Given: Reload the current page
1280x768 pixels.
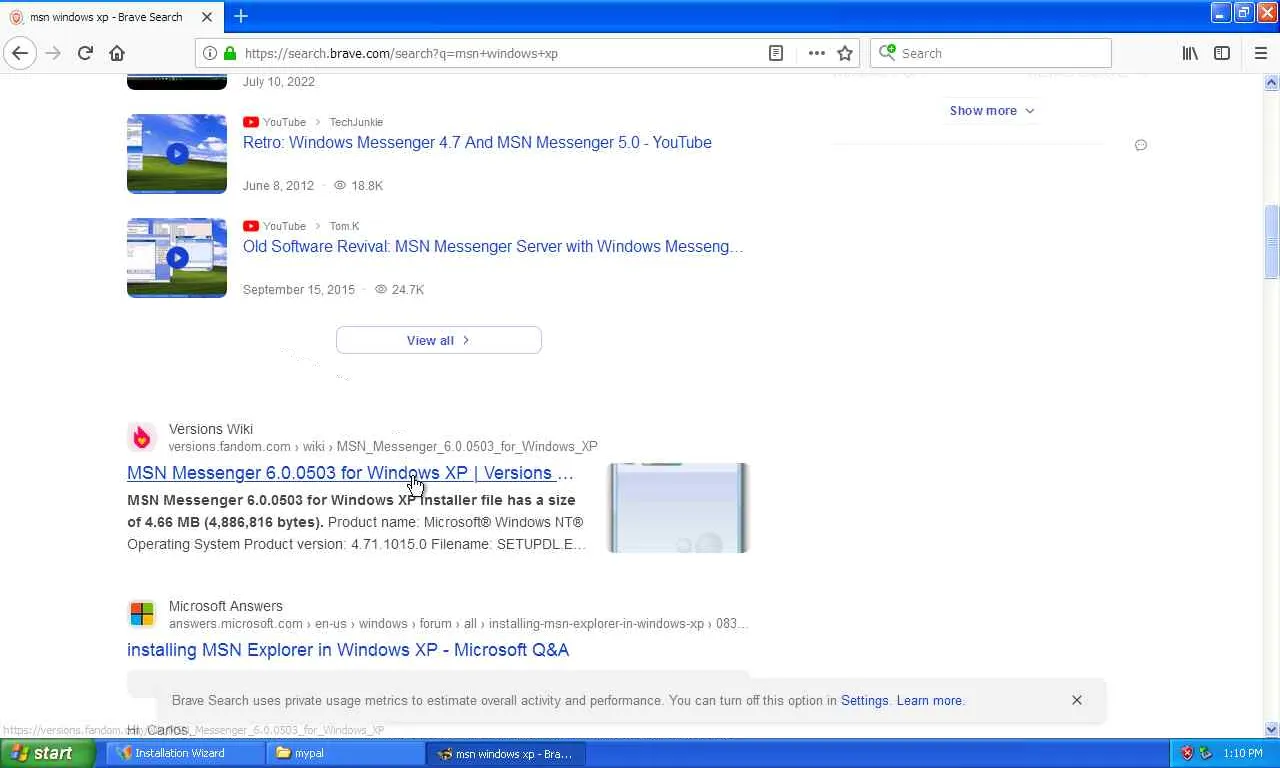Looking at the screenshot, I should coord(85,53).
